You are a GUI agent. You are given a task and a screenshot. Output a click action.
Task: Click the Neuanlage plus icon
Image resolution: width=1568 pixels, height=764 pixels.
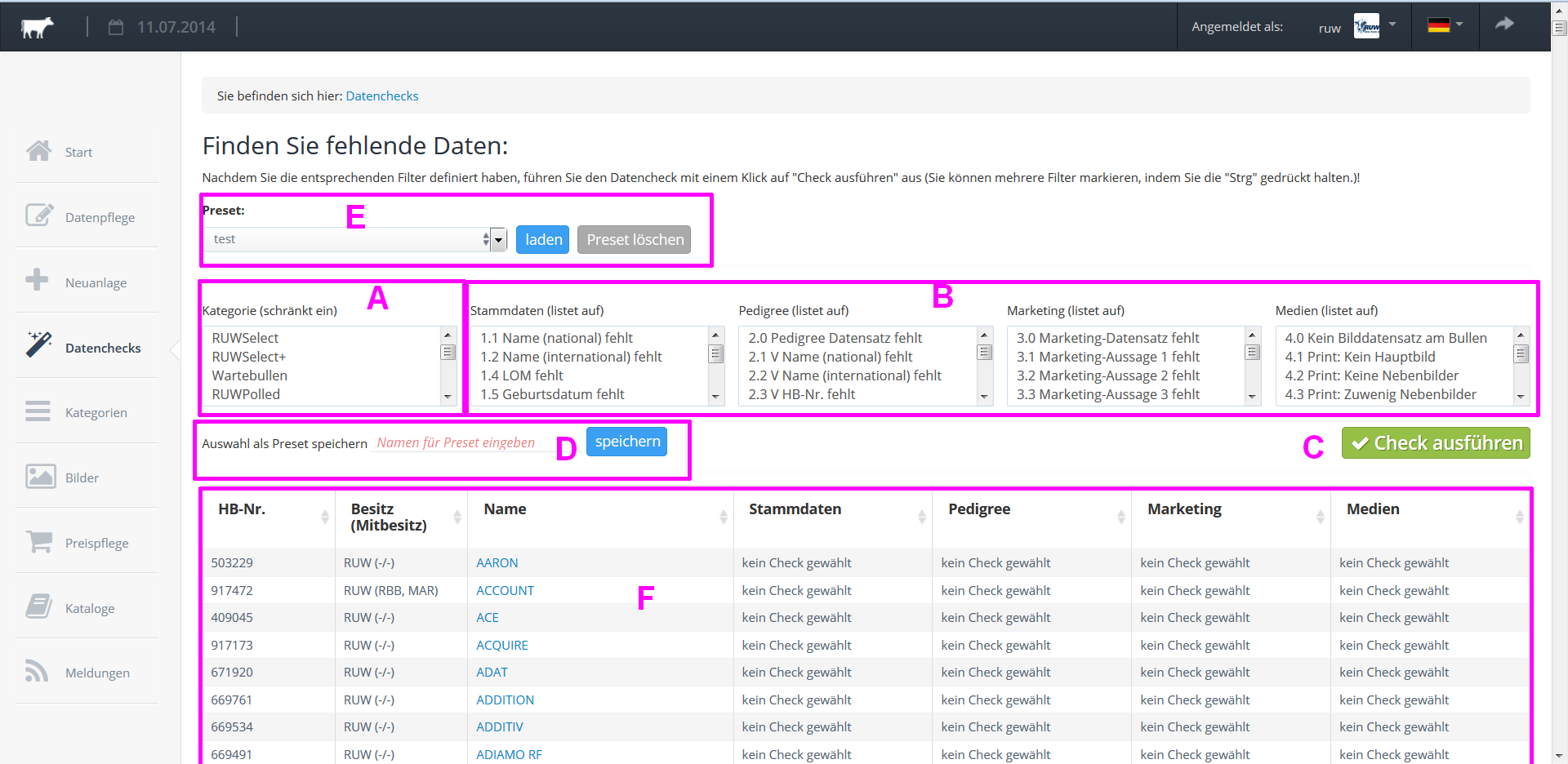37,280
